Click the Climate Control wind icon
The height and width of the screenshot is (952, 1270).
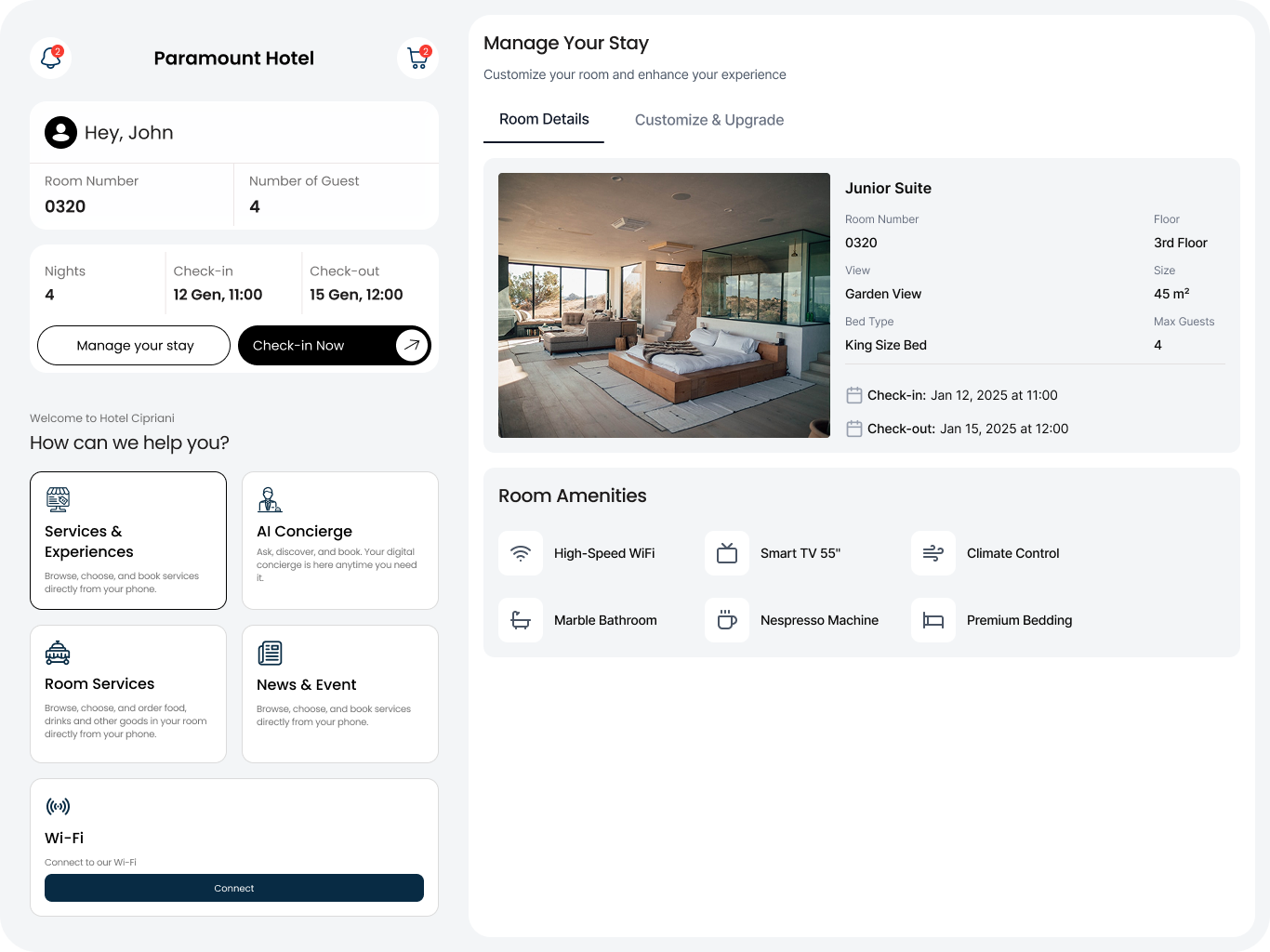coord(933,553)
